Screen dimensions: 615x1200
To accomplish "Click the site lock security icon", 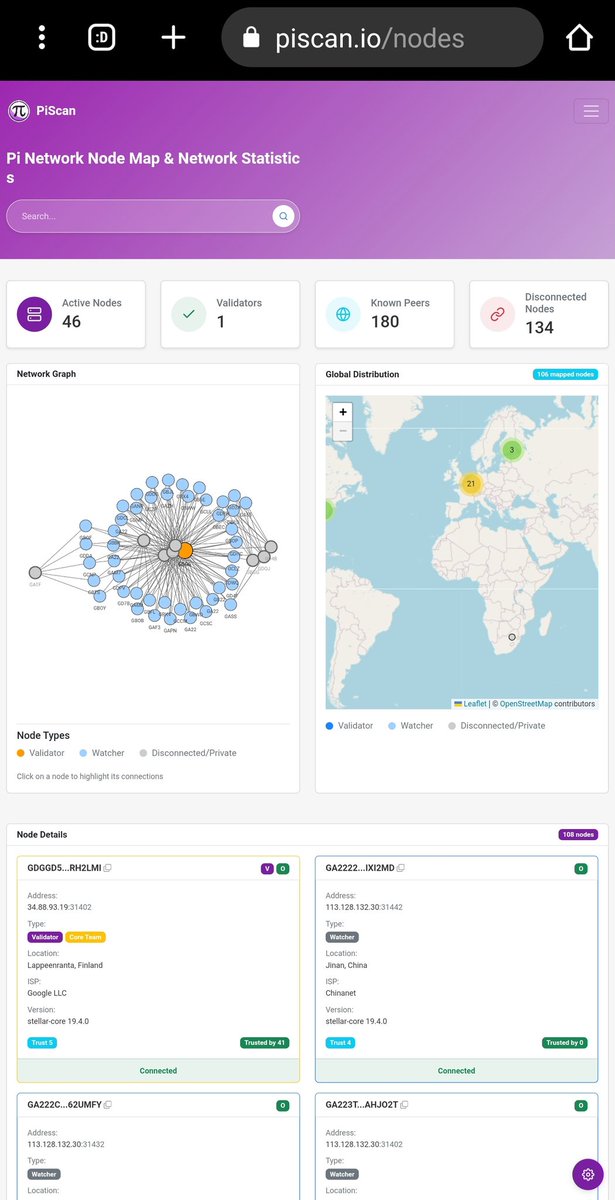I will tap(251, 39).
